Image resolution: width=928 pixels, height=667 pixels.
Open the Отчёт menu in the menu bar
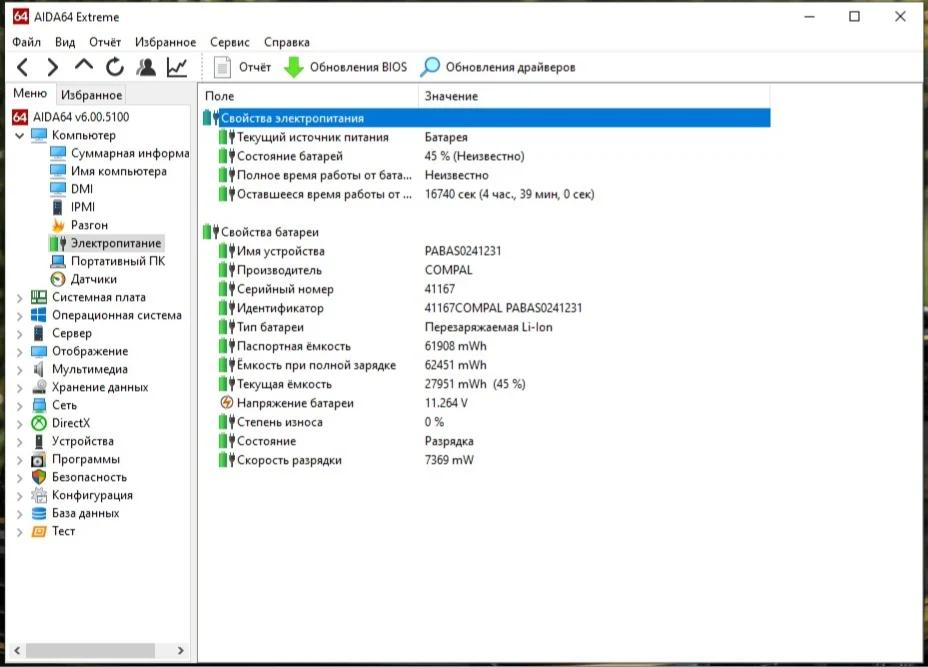pyautogui.click(x=105, y=42)
